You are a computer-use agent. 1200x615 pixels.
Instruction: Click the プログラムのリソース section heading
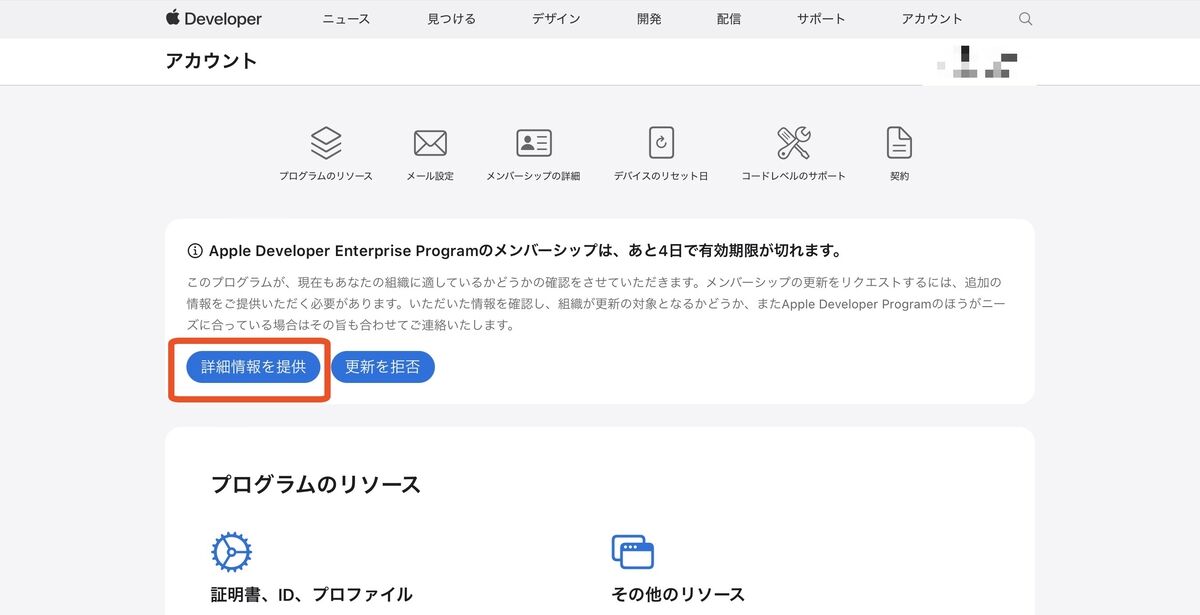316,485
